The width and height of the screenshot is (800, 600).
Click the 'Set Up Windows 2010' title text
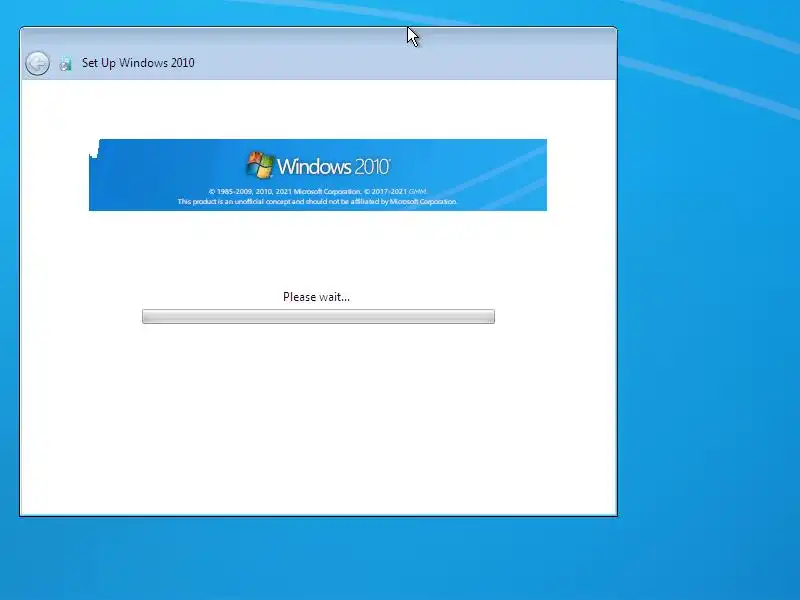(x=138, y=63)
